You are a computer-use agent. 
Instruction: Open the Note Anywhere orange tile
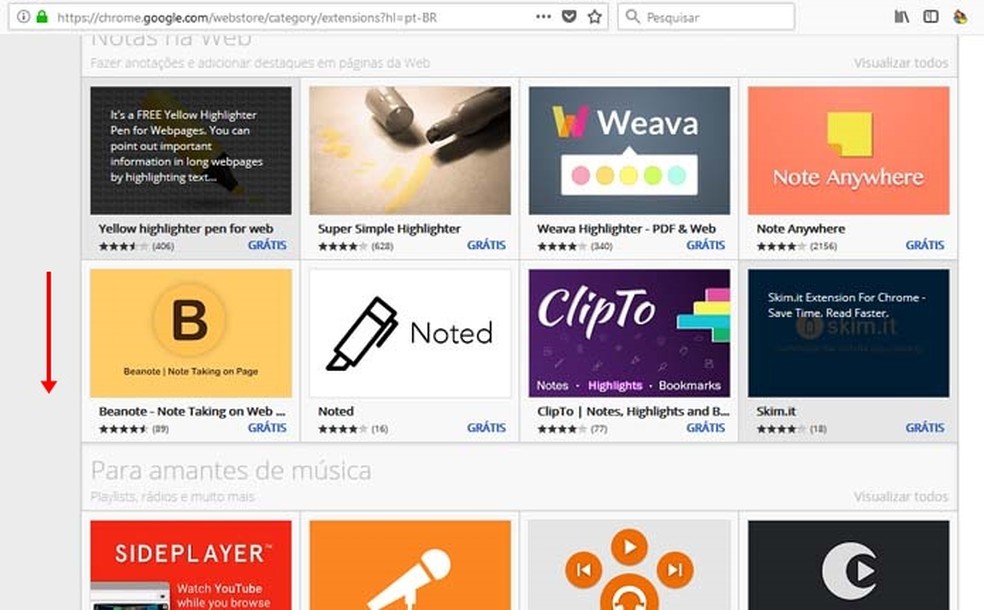848,151
